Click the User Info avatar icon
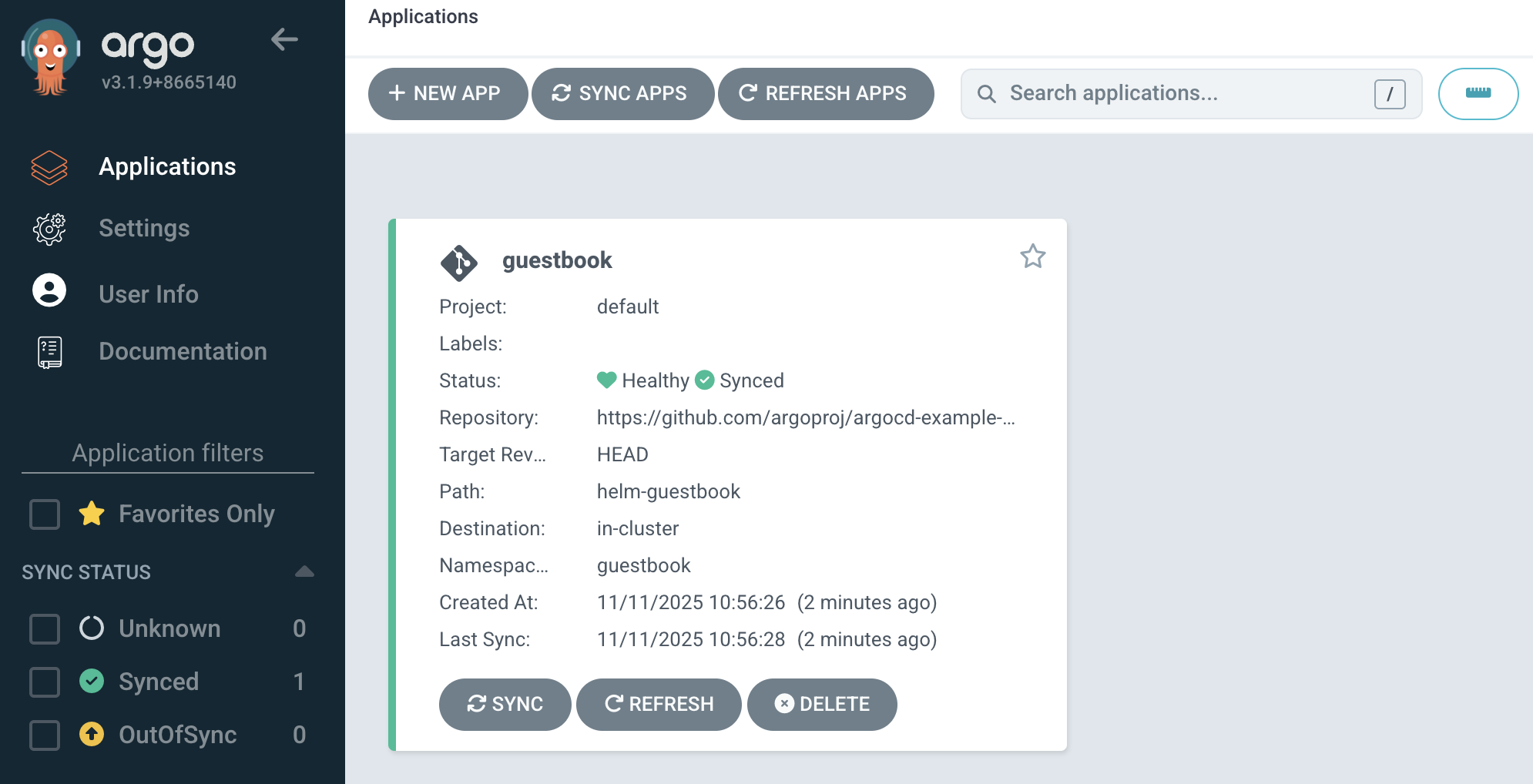Image resolution: width=1533 pixels, height=784 pixels. point(49,290)
